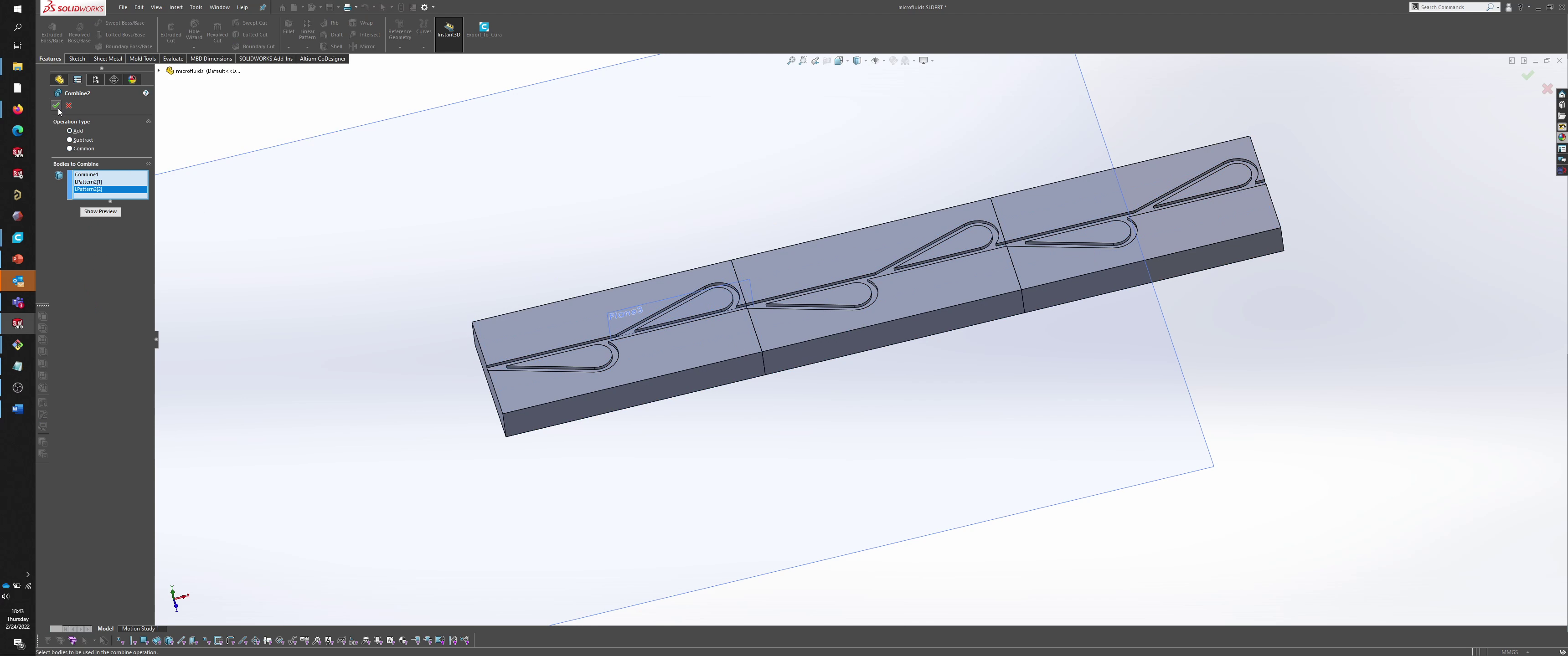Viewport: 1568px width, 656px height.
Task: Open Combine2 help question mark
Action: tap(145, 93)
